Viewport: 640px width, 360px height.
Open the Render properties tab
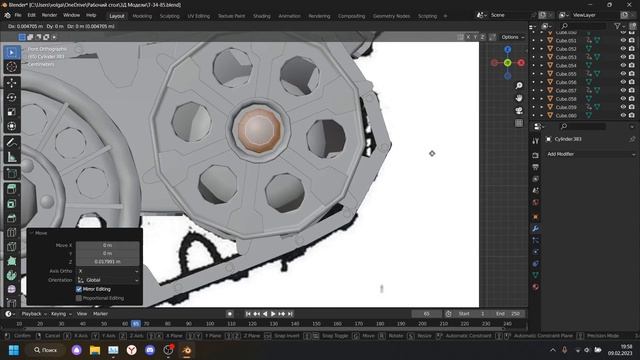[x=536, y=156]
